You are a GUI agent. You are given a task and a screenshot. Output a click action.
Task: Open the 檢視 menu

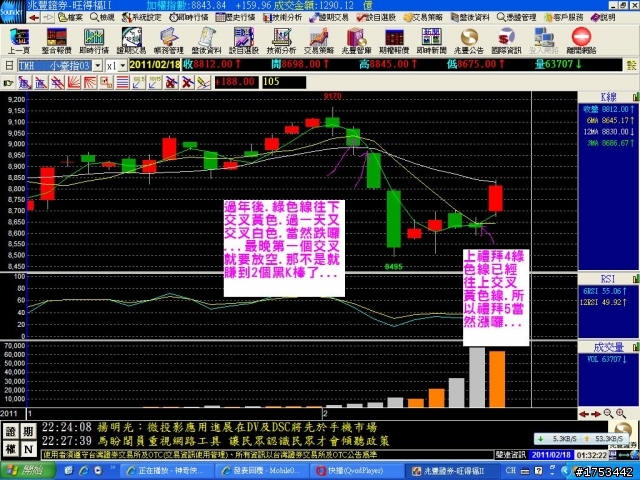tap(102, 18)
